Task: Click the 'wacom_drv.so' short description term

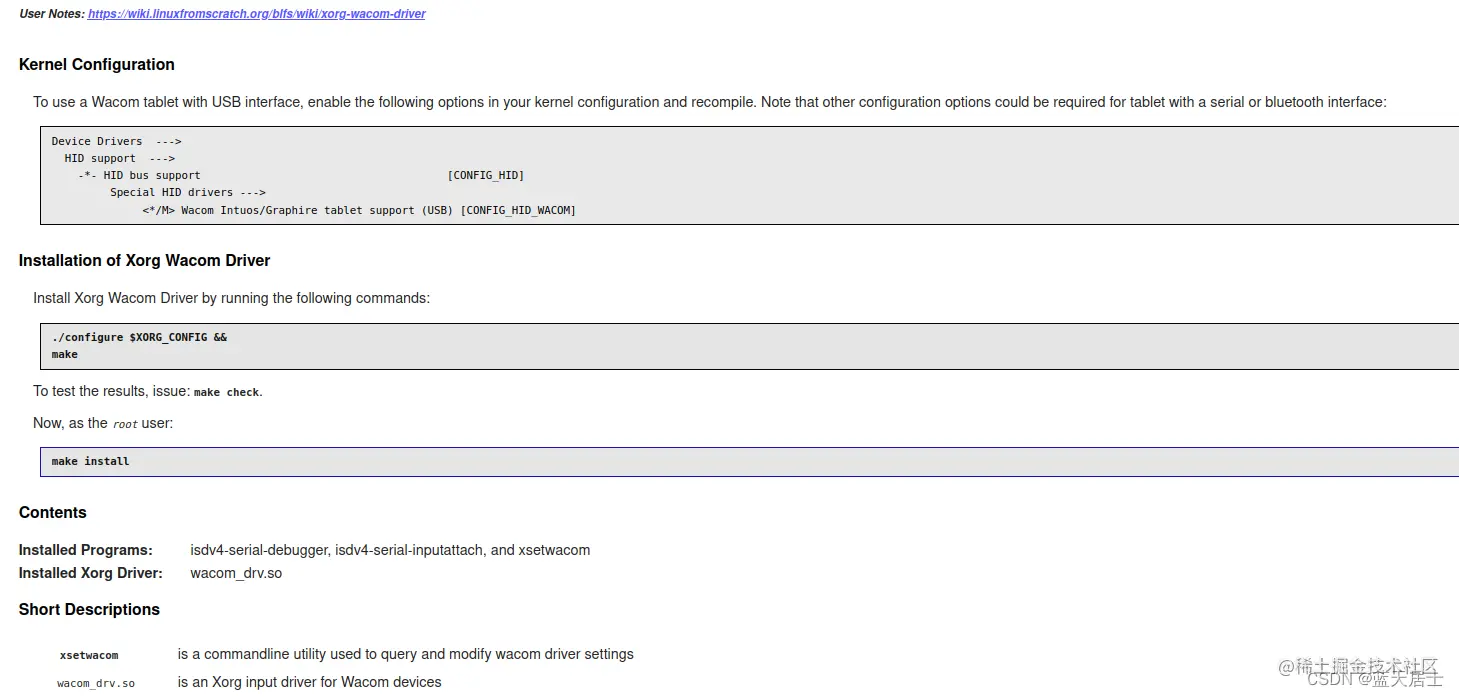Action: [x=96, y=683]
